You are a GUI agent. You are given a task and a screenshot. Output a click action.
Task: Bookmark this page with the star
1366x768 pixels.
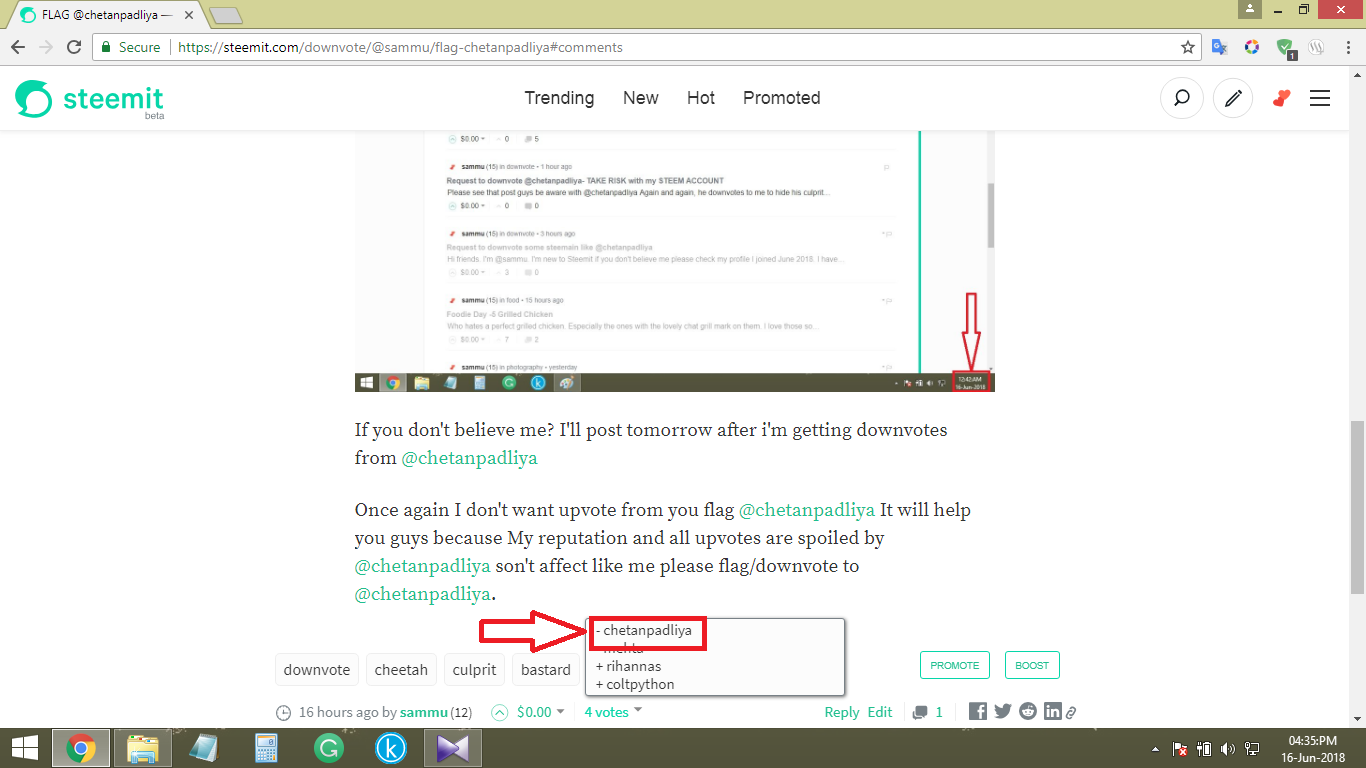(1188, 47)
